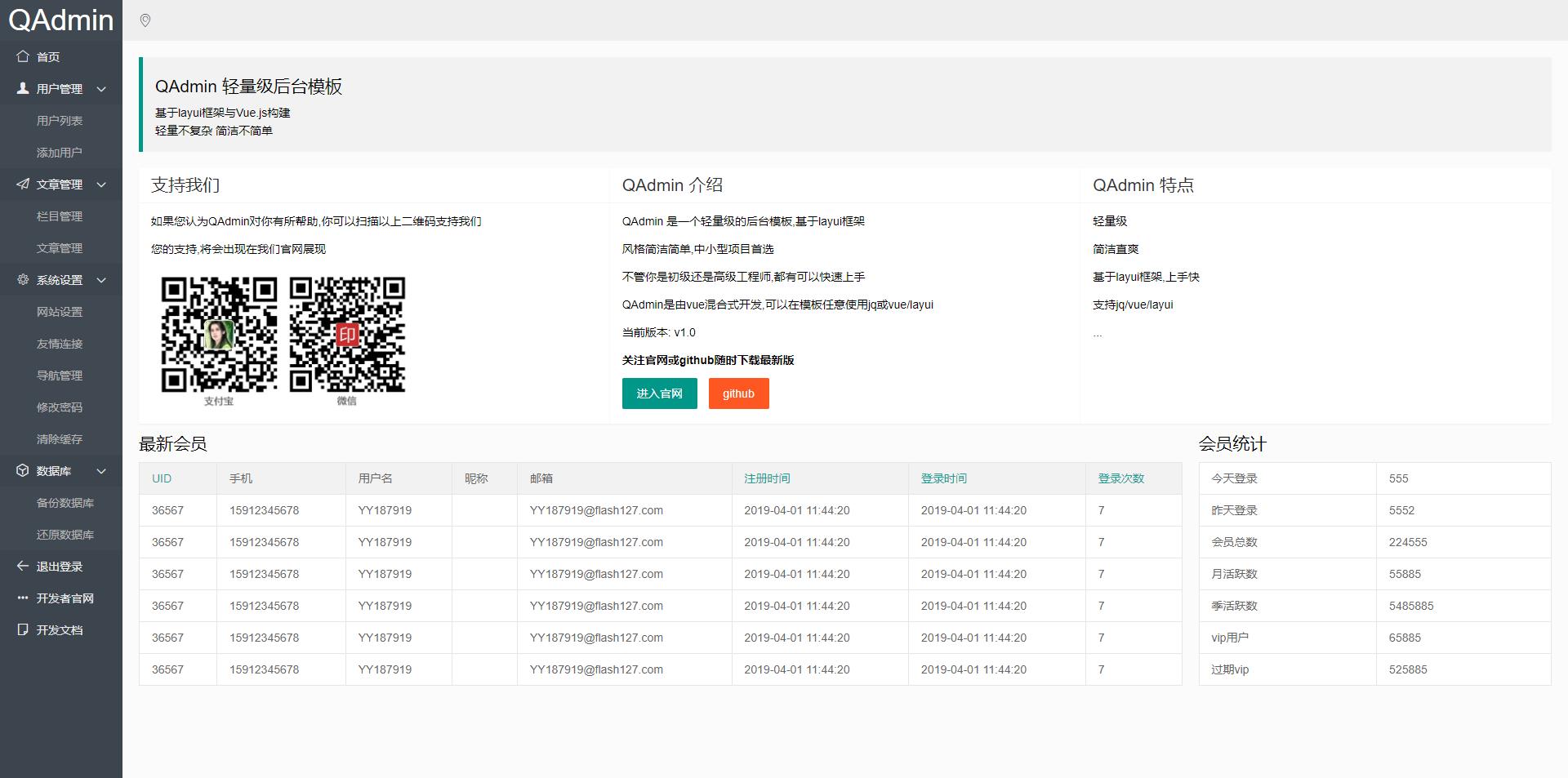Collapse the 系统设置 menu chevron
The width and height of the screenshot is (1568, 778).
[101, 280]
